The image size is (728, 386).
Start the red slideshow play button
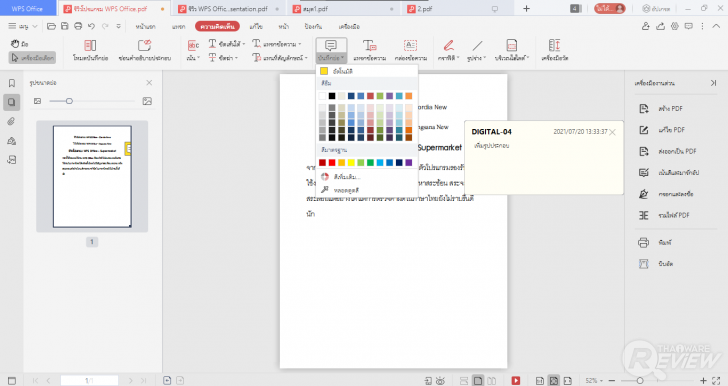[x=515, y=380]
